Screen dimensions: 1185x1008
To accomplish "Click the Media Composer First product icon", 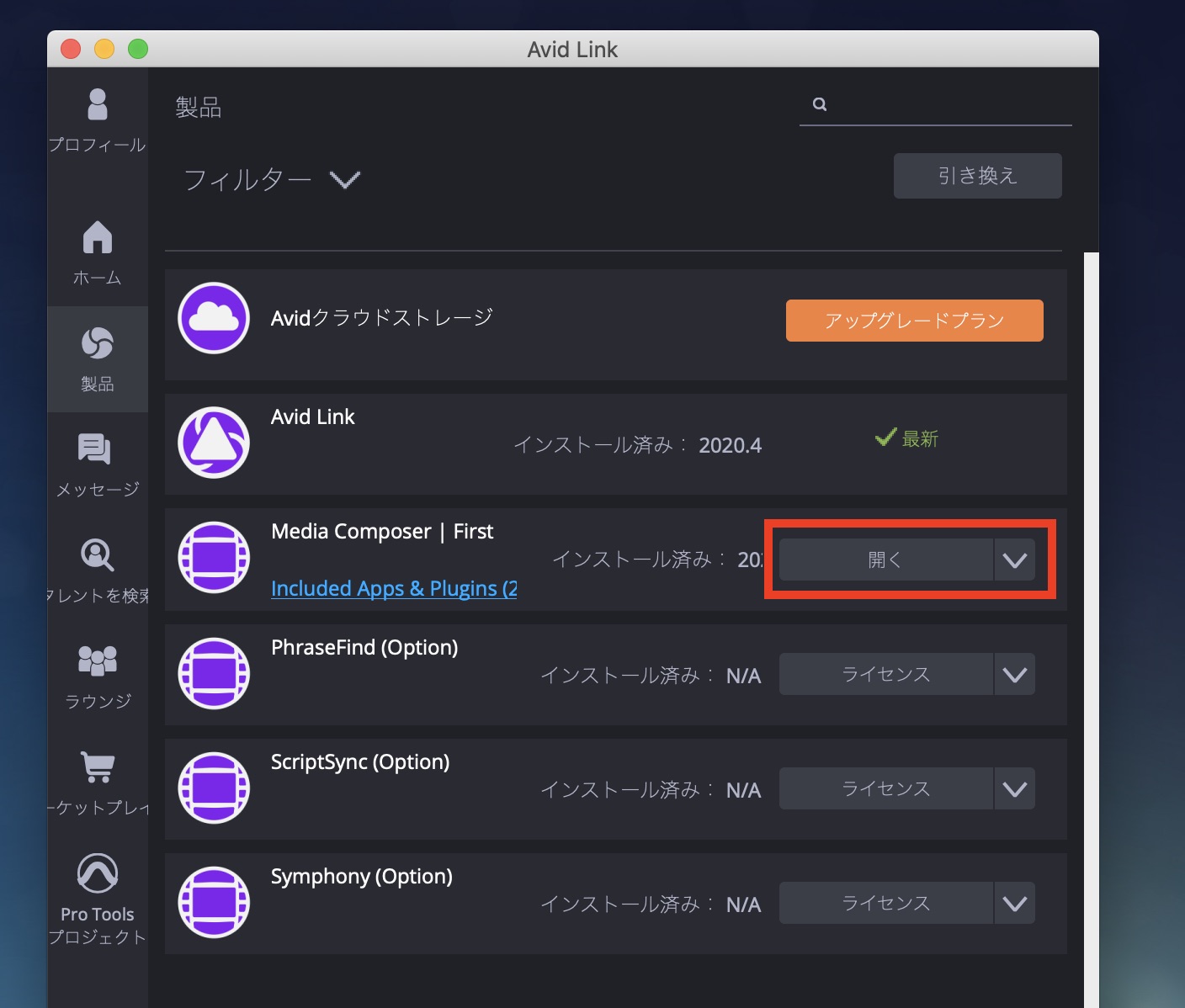I will (x=214, y=557).
